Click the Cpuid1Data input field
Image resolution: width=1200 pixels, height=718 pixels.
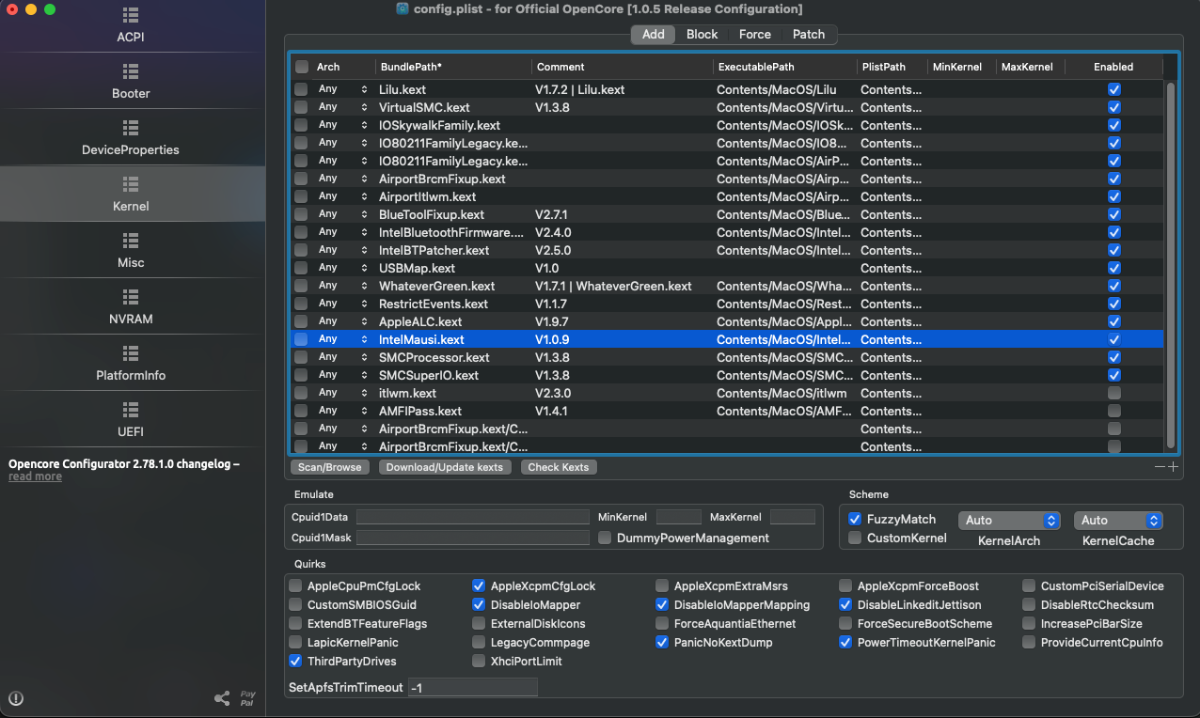473,517
